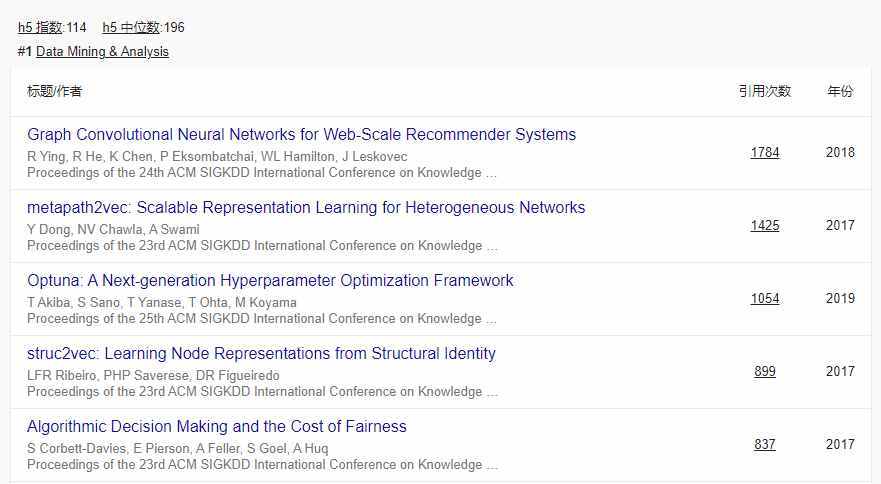Click the 24th ACM SIGKDD proceedings text
The image size is (881, 484).
click(262, 173)
